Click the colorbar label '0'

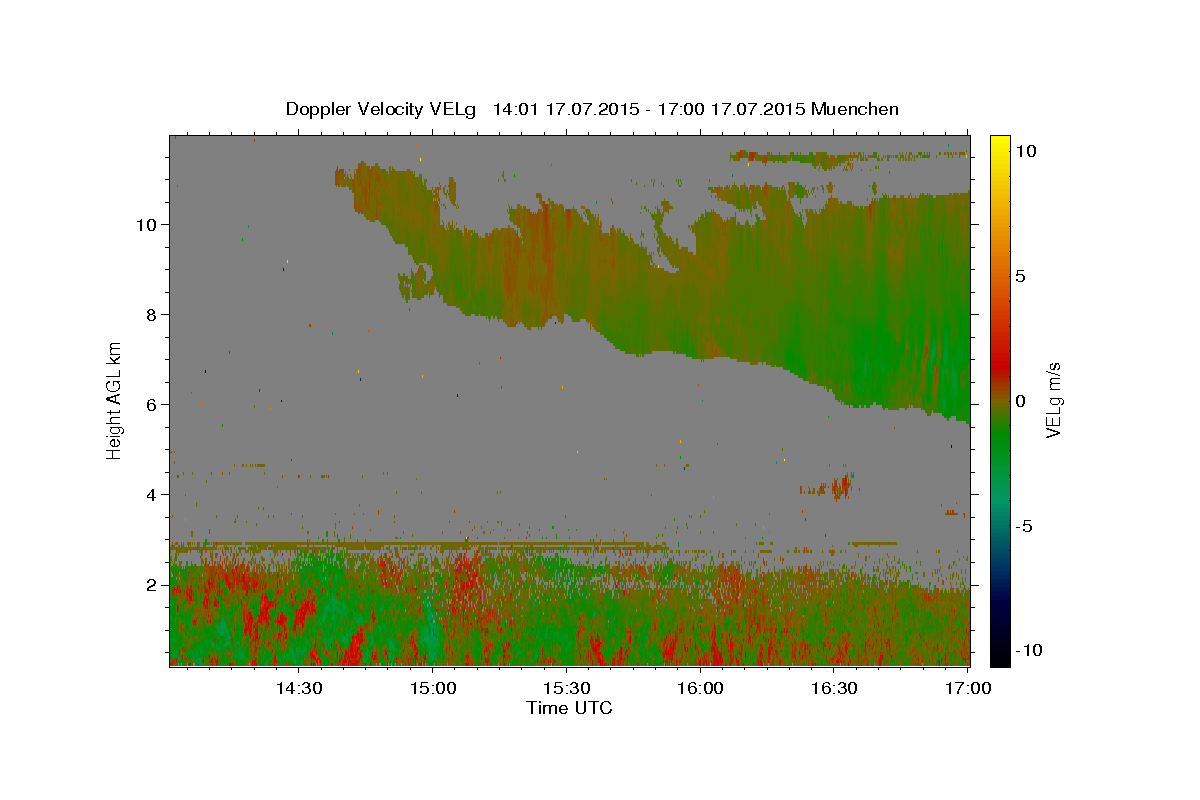(1020, 401)
